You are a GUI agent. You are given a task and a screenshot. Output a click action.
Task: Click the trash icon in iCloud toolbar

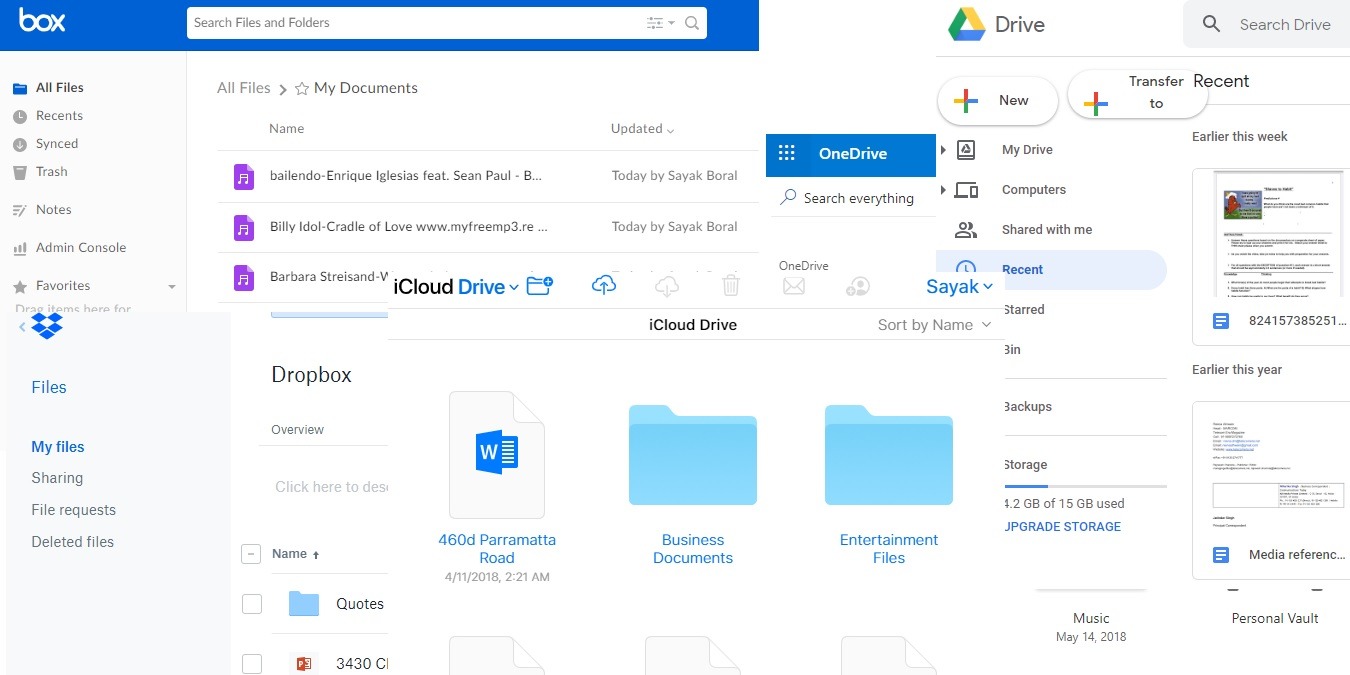click(731, 284)
